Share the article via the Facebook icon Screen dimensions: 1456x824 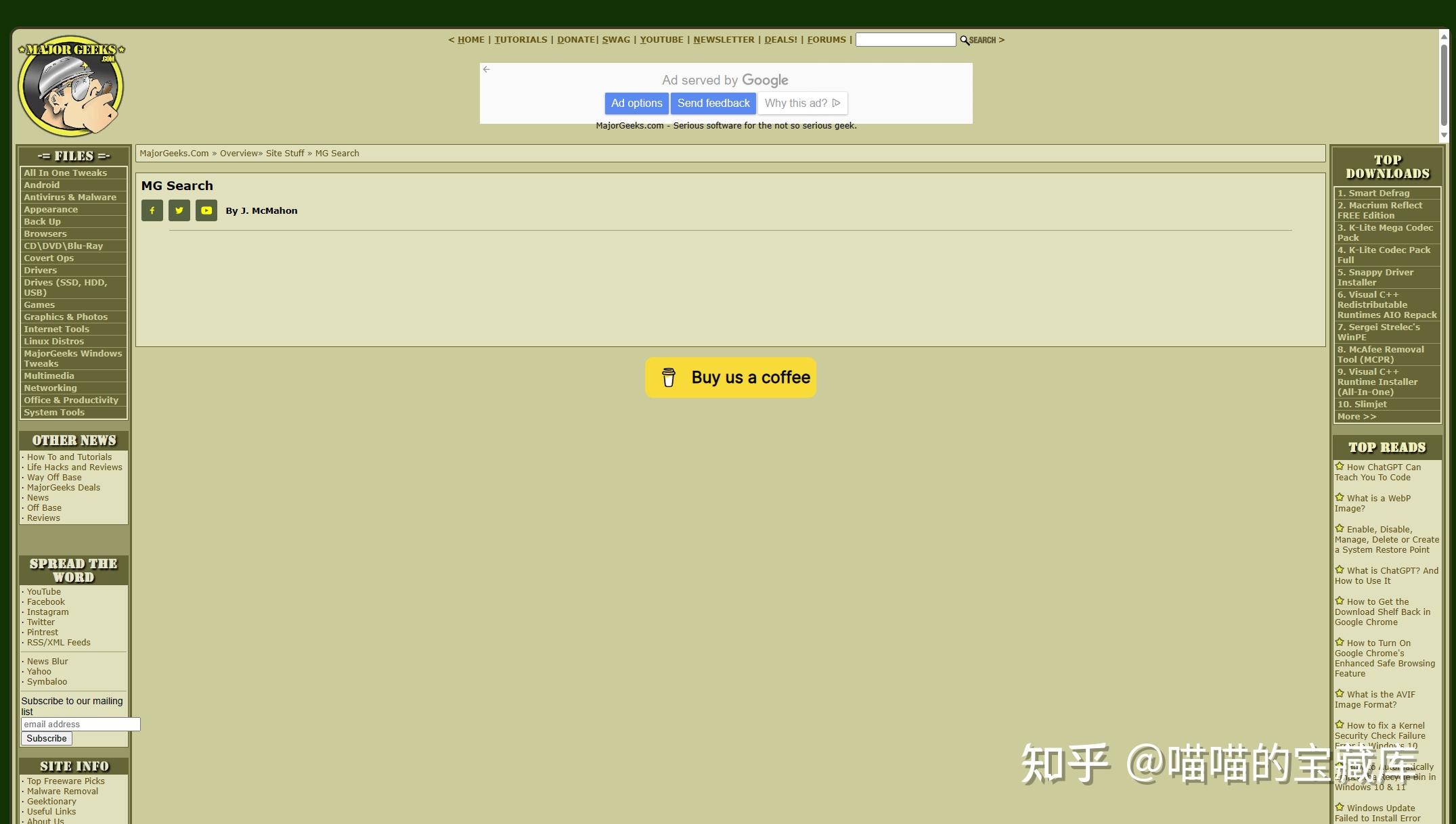point(152,210)
